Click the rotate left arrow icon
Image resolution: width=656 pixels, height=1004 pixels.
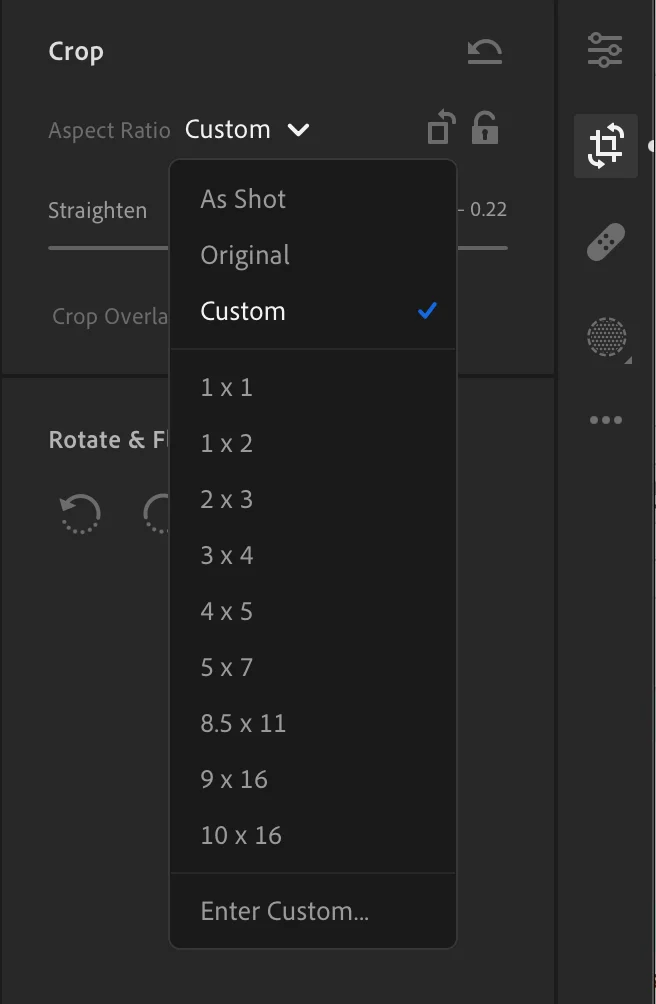coord(79,513)
